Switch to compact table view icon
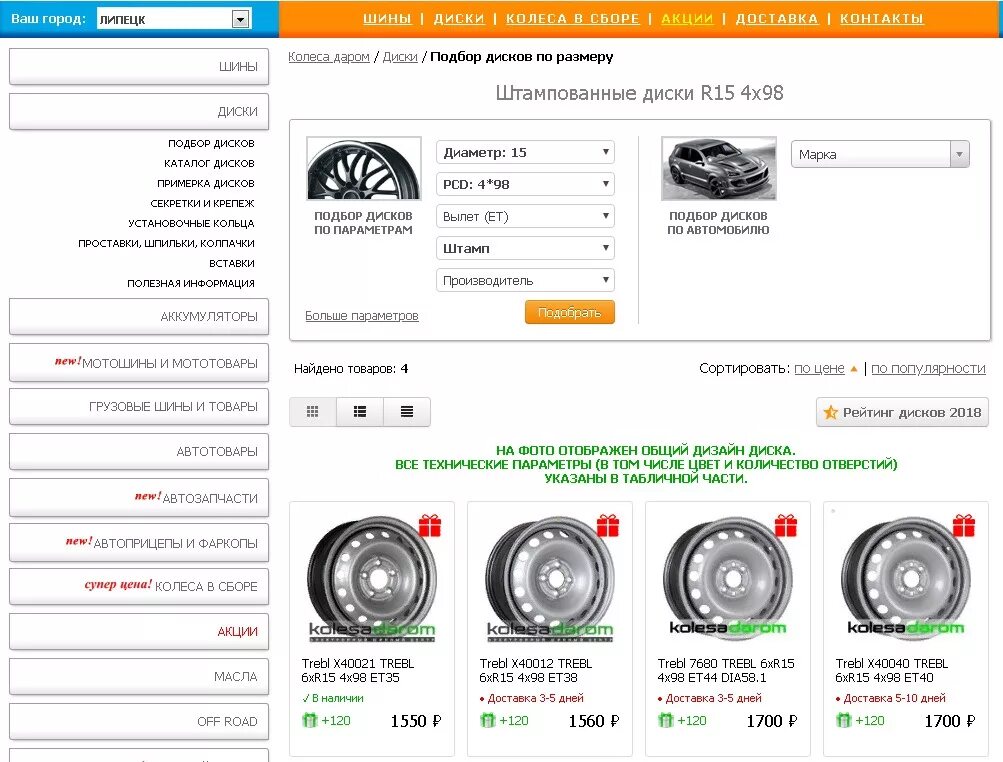The width and height of the screenshot is (1003, 762). [407, 411]
